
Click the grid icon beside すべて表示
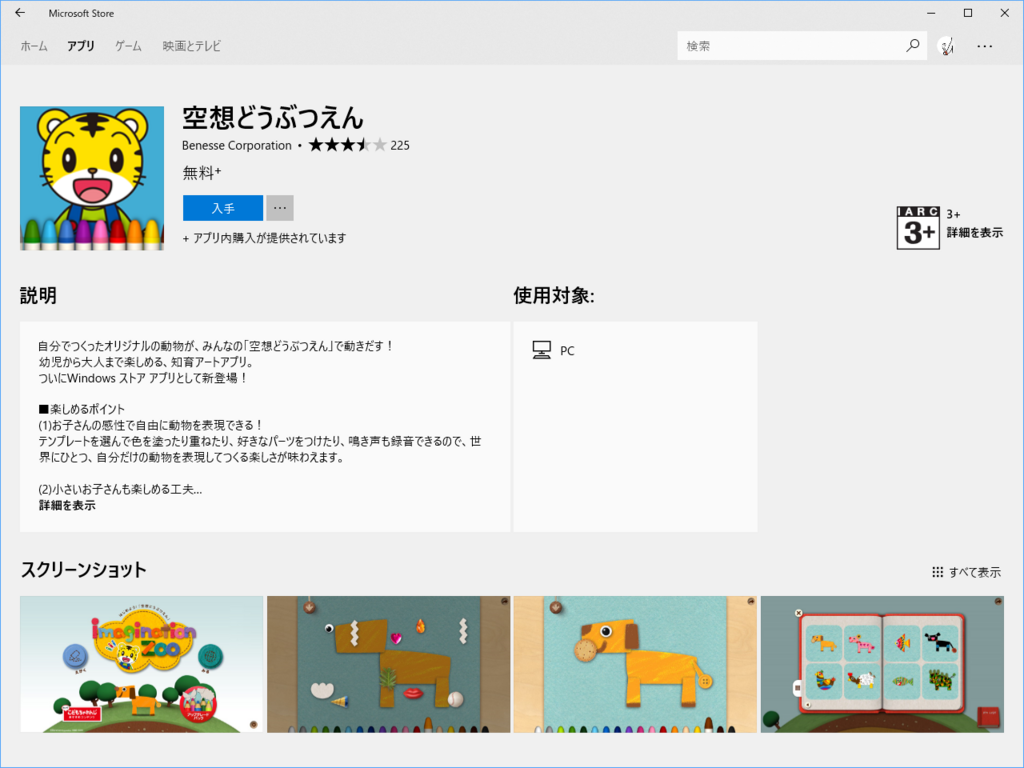[937, 572]
